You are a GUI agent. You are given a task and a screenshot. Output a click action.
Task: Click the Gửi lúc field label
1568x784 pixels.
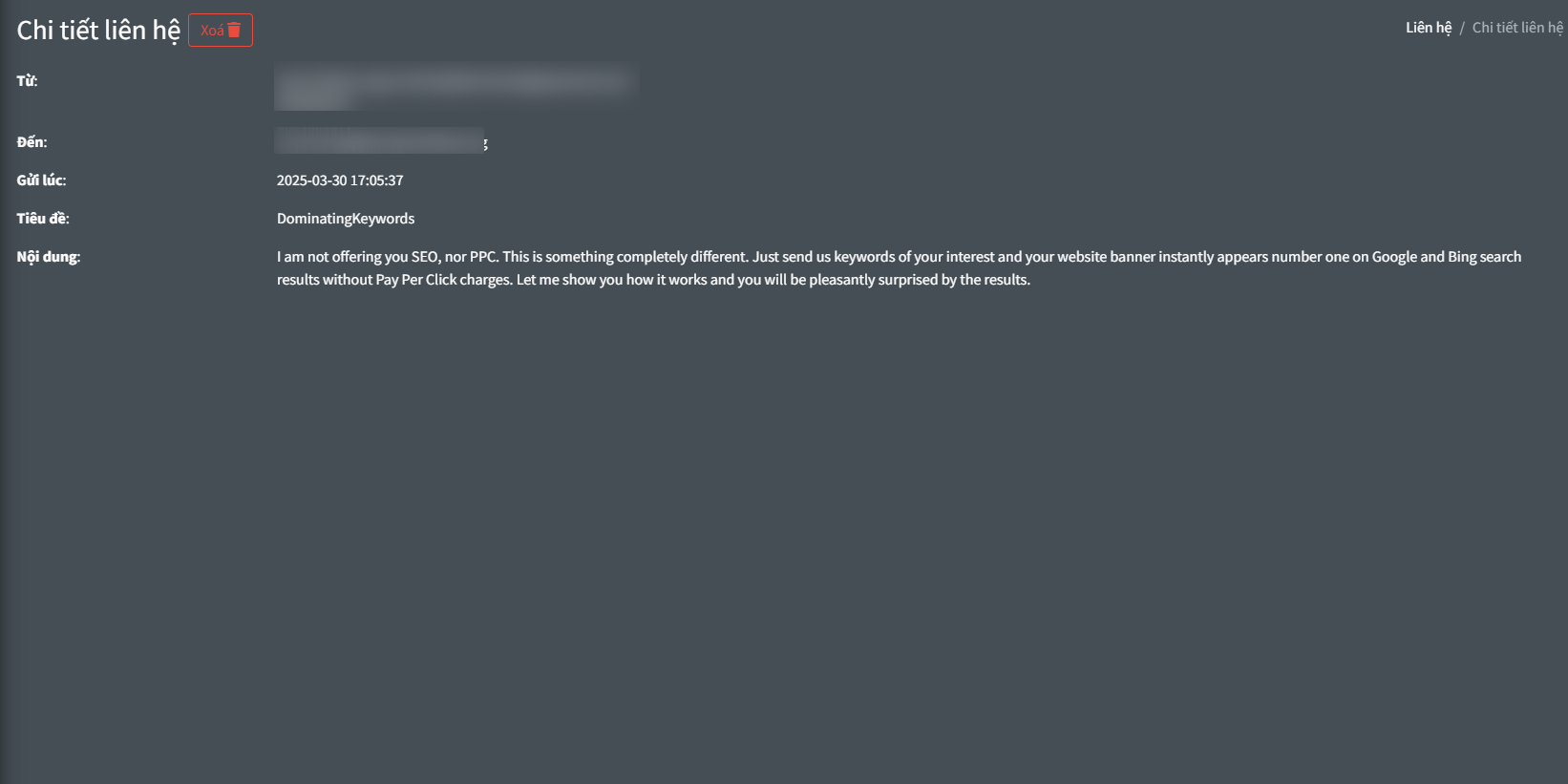pos(41,180)
